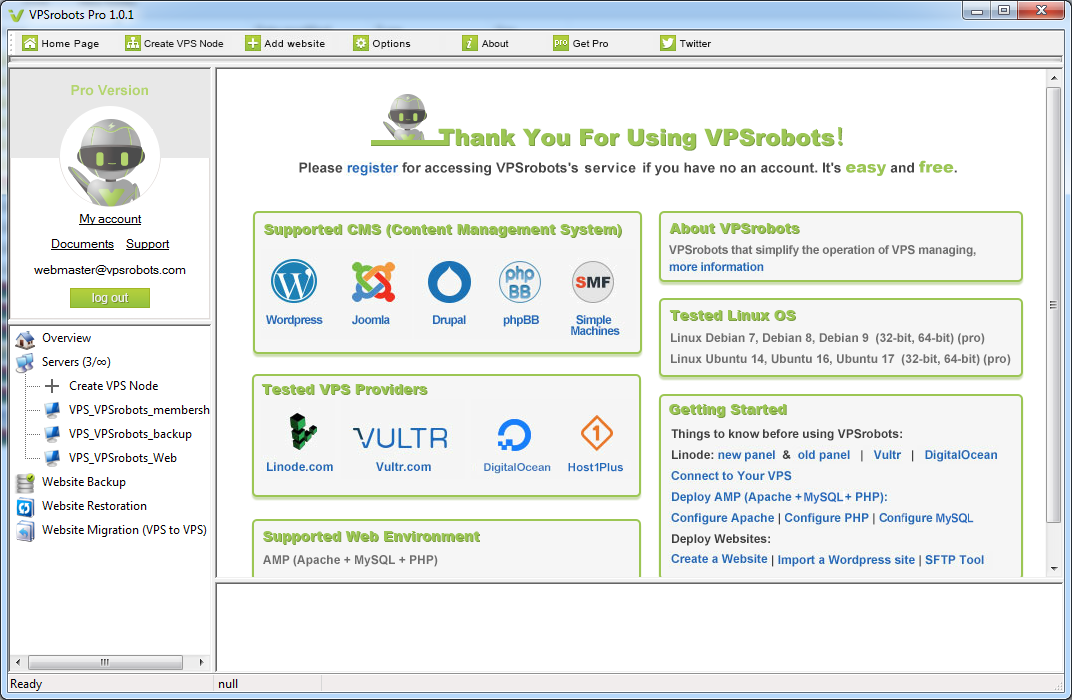1072x700 pixels.
Task: Select VPS_VPSrobots_backup server node
Action: click(x=130, y=433)
